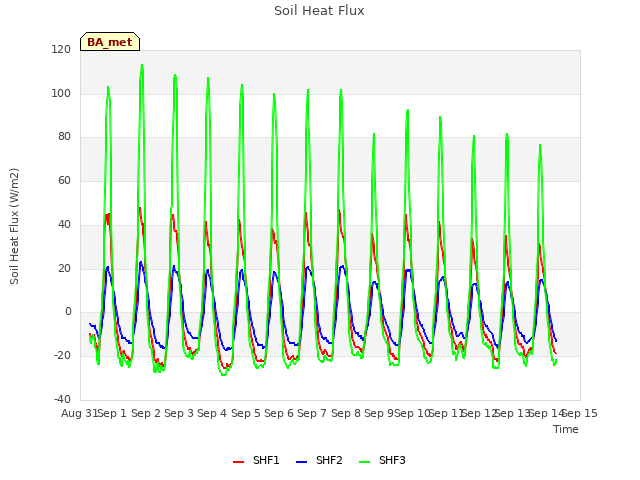Click the 60 y-axis tick label

(64, 180)
